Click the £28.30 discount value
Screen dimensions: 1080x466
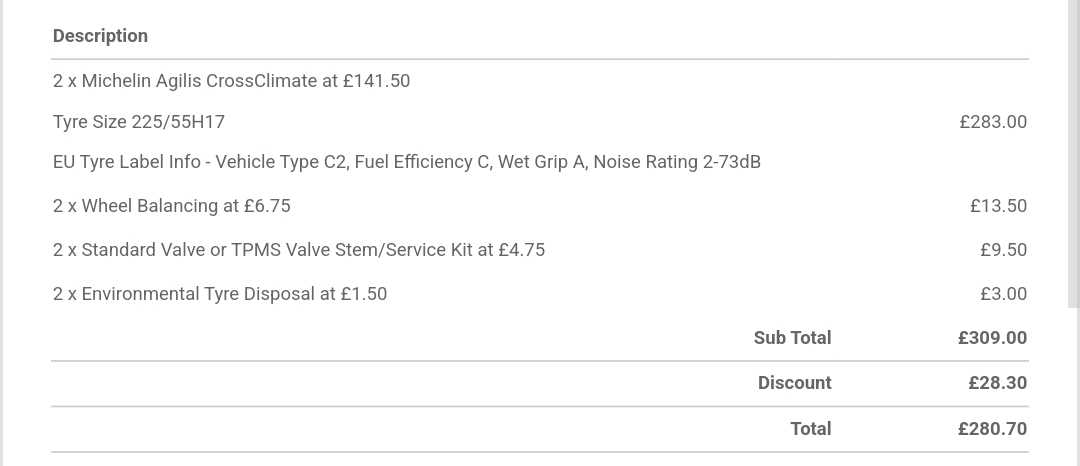[x=997, y=383]
